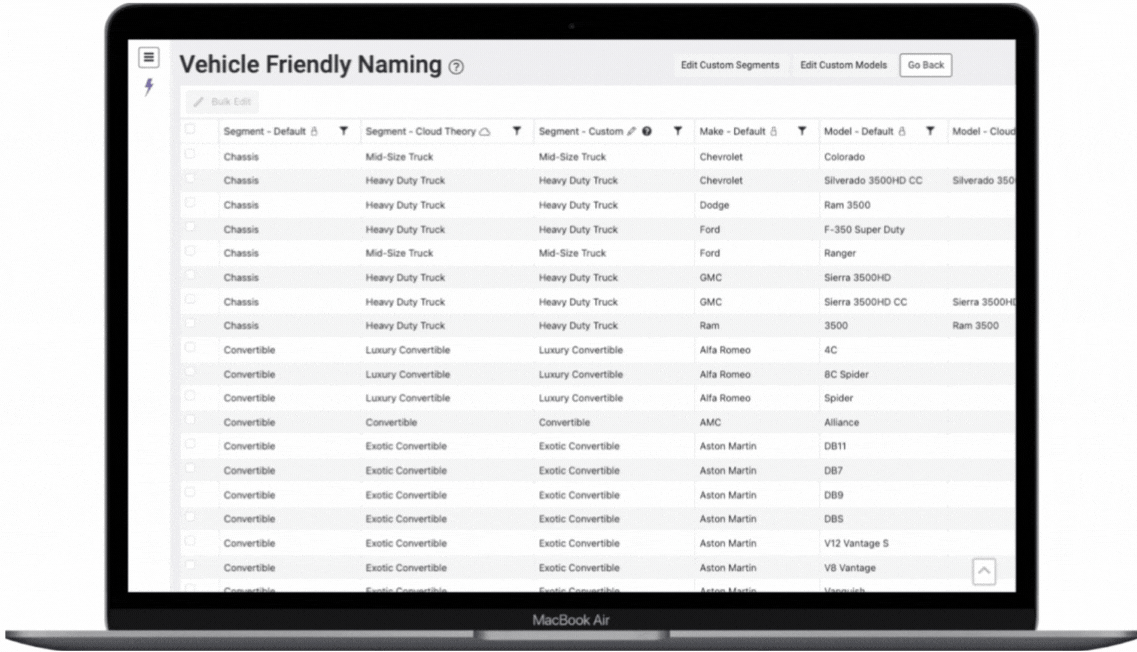Select the Chevrolet Colorado row checkbox

tap(190, 154)
